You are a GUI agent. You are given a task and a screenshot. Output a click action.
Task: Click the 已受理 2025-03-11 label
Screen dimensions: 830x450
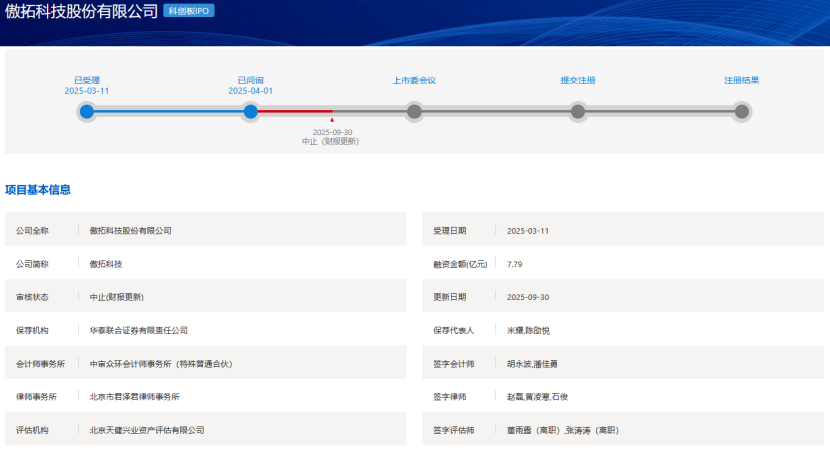87,85
